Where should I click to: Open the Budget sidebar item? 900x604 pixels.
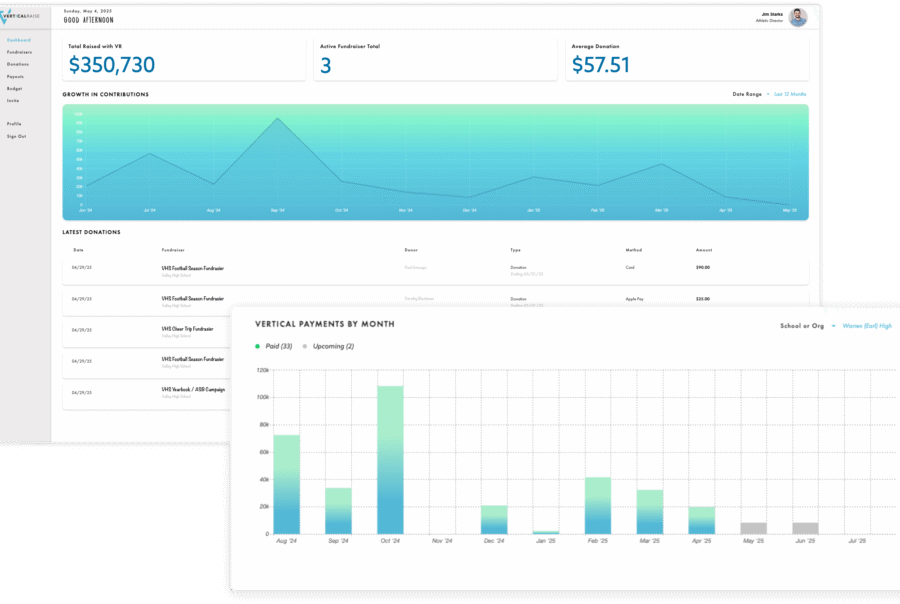coord(14,88)
